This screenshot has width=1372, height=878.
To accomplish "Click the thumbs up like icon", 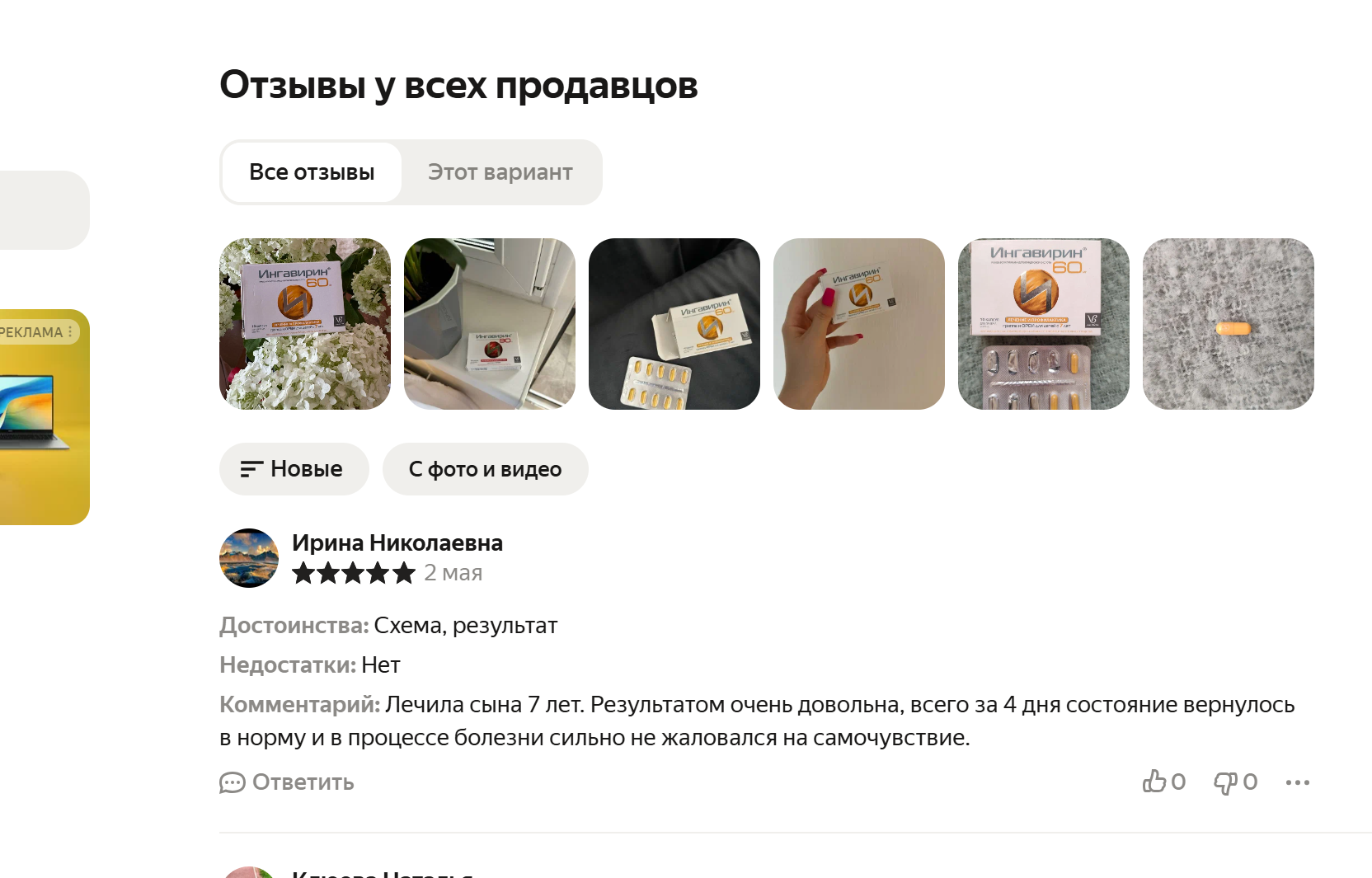I will pos(1154,782).
